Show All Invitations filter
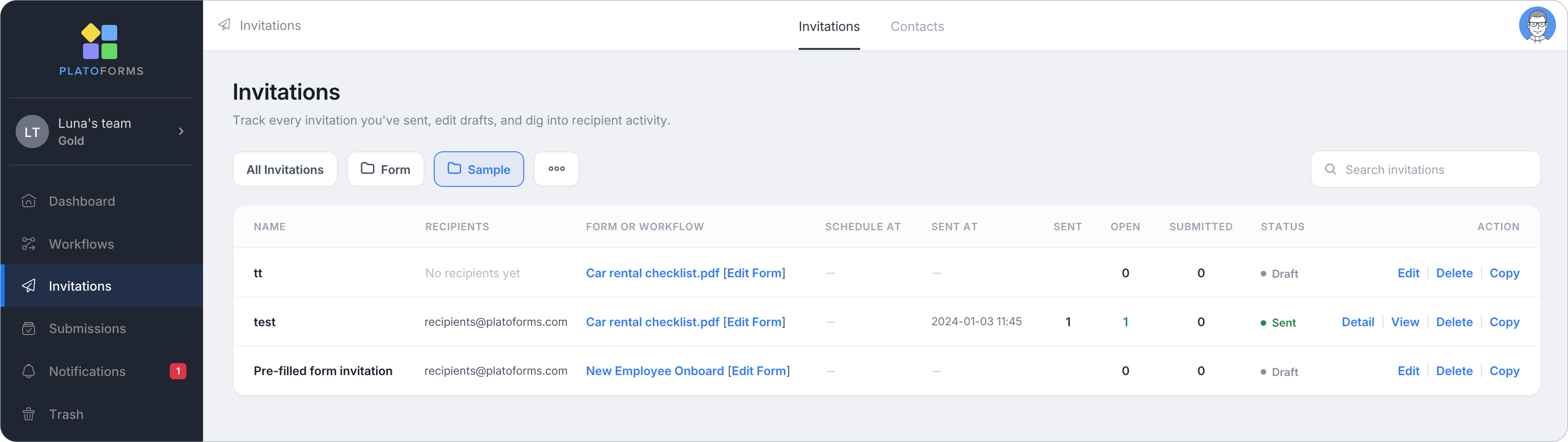The height and width of the screenshot is (442, 1568). (285, 169)
